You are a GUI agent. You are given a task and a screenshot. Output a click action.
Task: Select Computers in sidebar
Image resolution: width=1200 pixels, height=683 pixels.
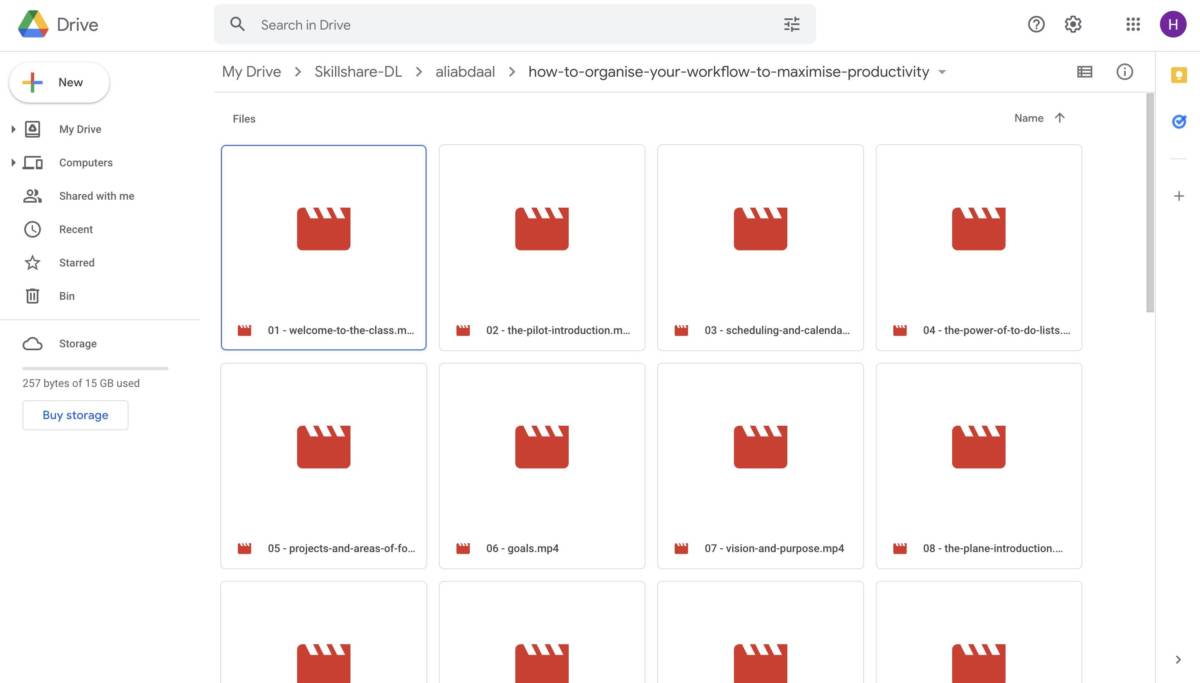point(86,162)
